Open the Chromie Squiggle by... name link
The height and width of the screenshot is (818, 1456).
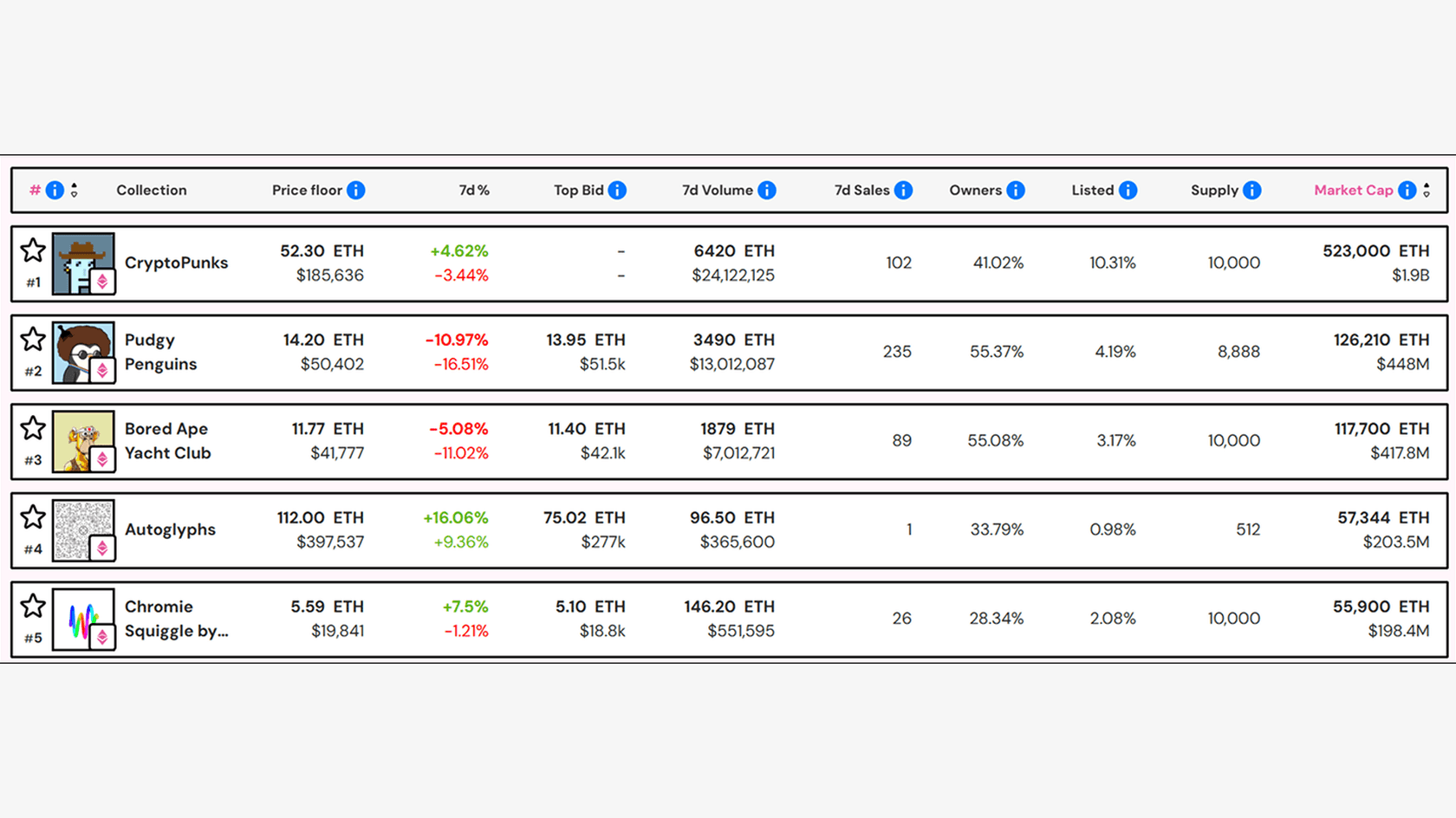click(x=177, y=619)
